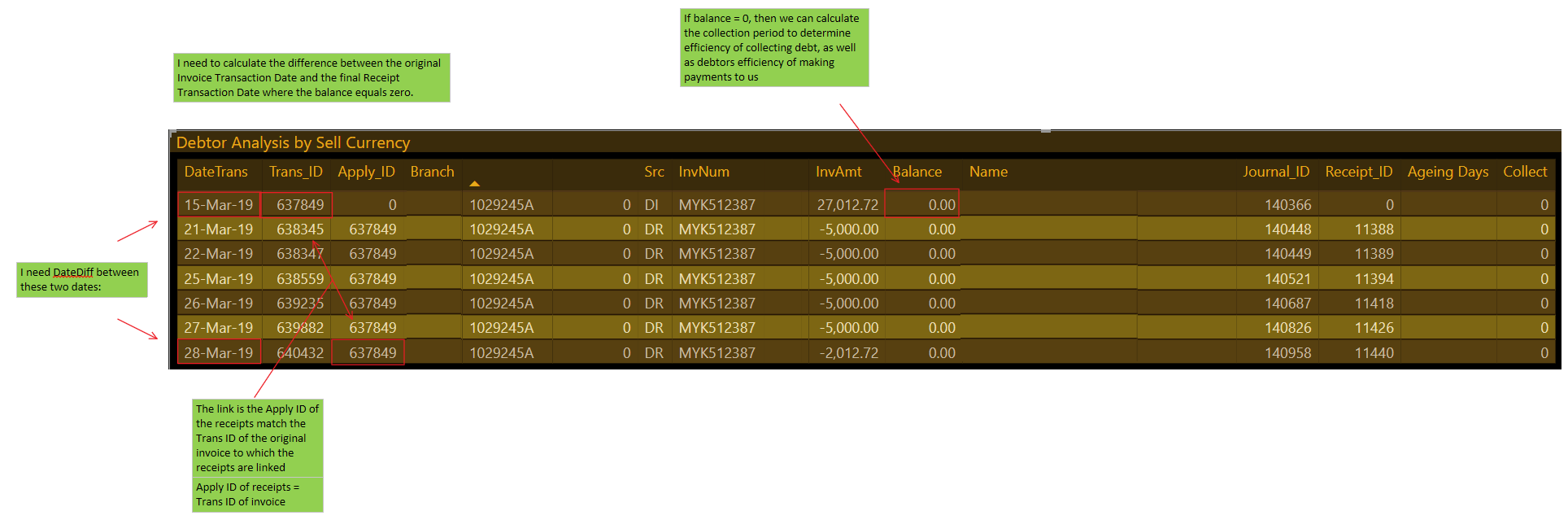Click invoice amount -2,012.72
Screen dimensions: 1568x520
point(849,353)
